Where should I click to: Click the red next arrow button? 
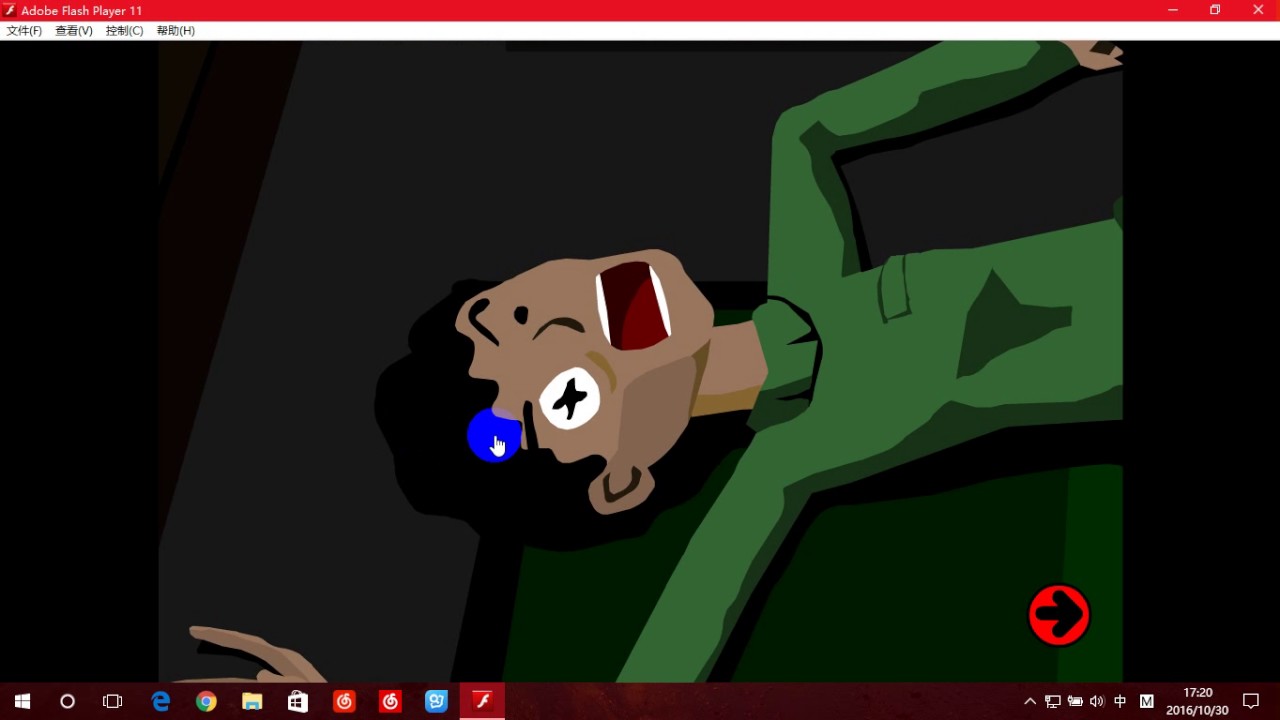[1059, 615]
